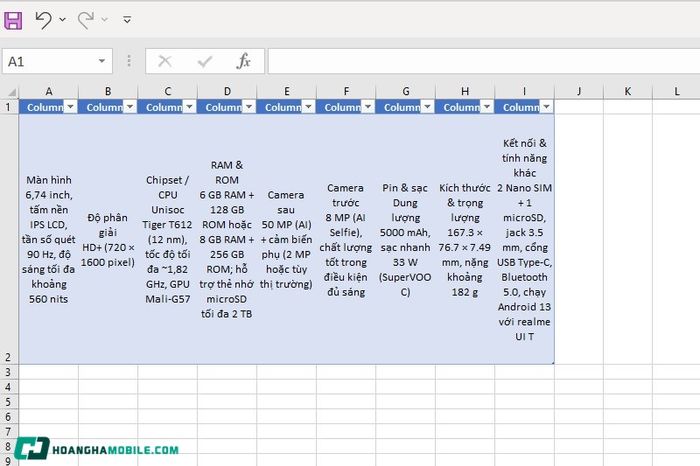Viewport: 700px width, 466px height.
Task: Open Customize Quick Access Toolbar menu
Action: 127,20
